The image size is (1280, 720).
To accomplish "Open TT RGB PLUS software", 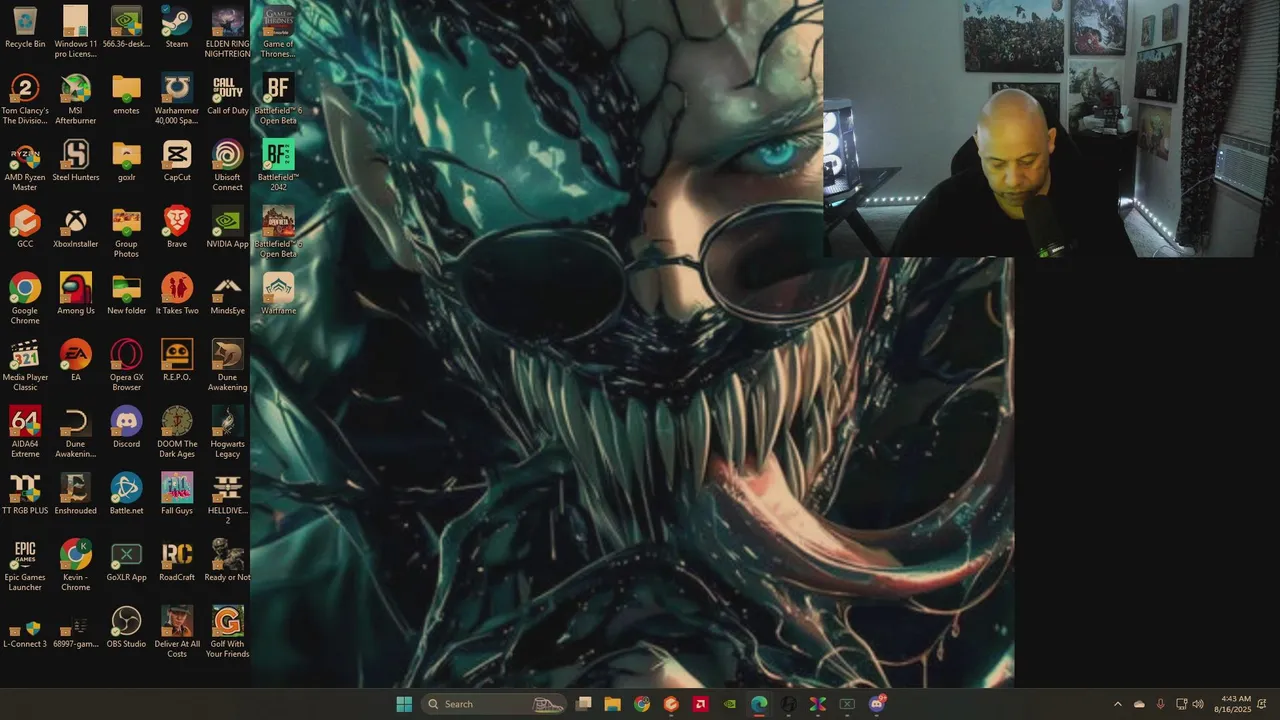I will click(x=25, y=495).
